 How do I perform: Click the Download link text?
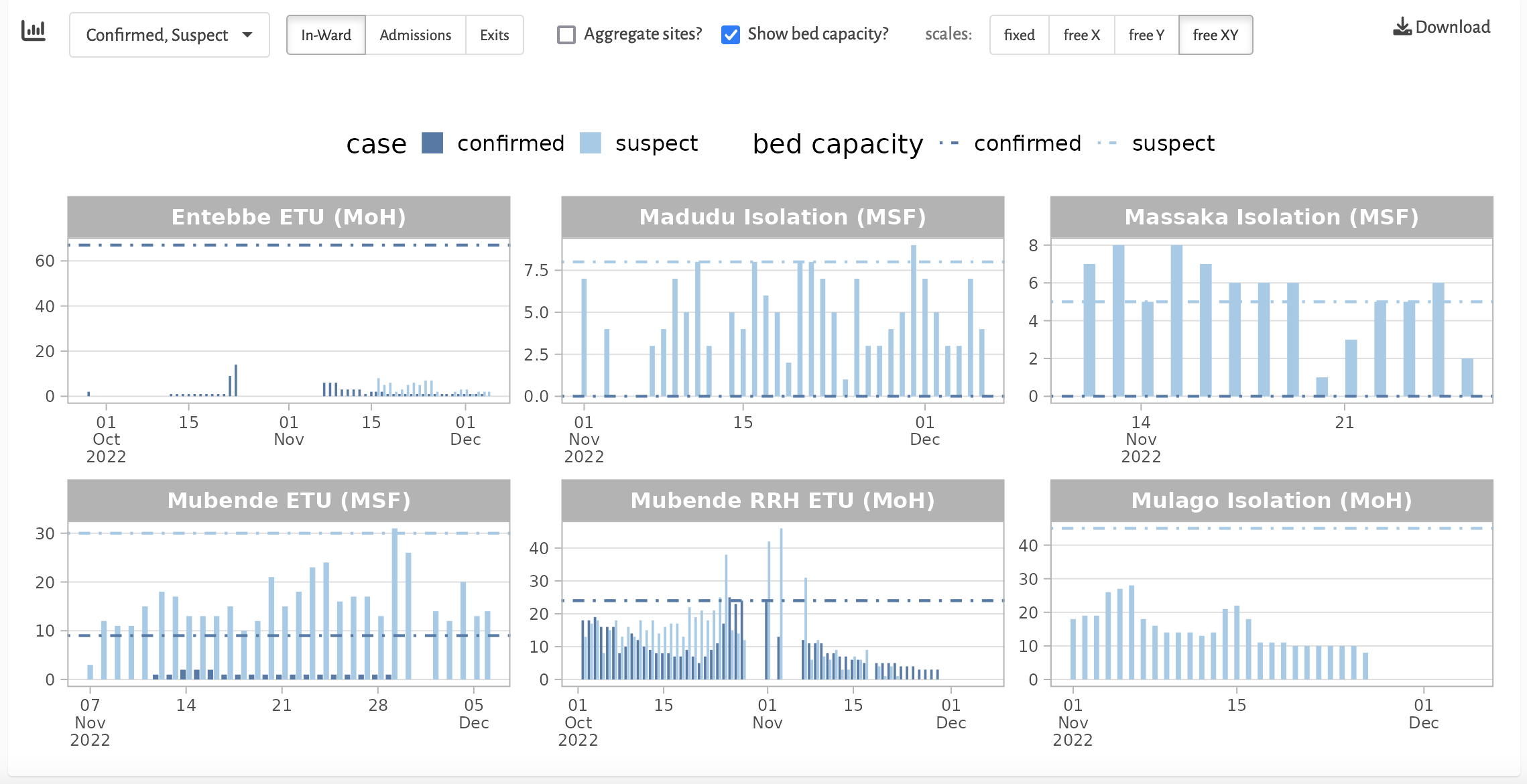(1453, 27)
